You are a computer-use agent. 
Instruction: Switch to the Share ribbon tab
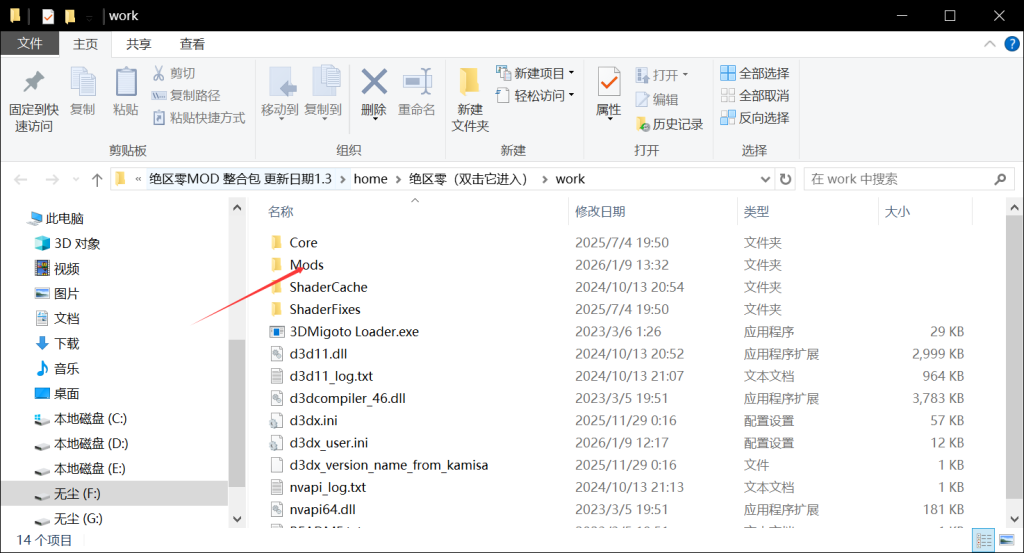point(138,44)
